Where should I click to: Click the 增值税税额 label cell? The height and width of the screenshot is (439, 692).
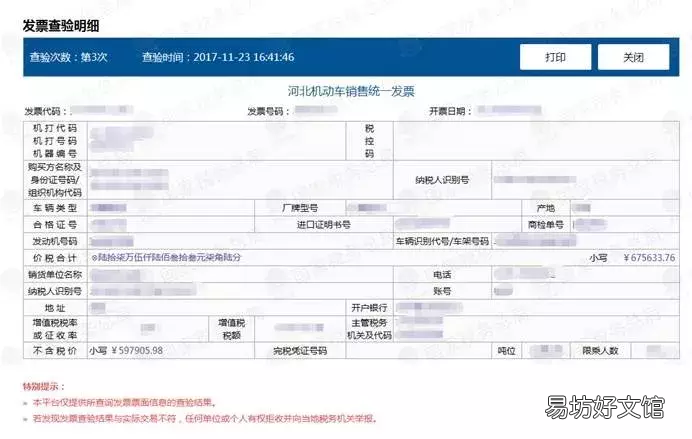click(231, 329)
